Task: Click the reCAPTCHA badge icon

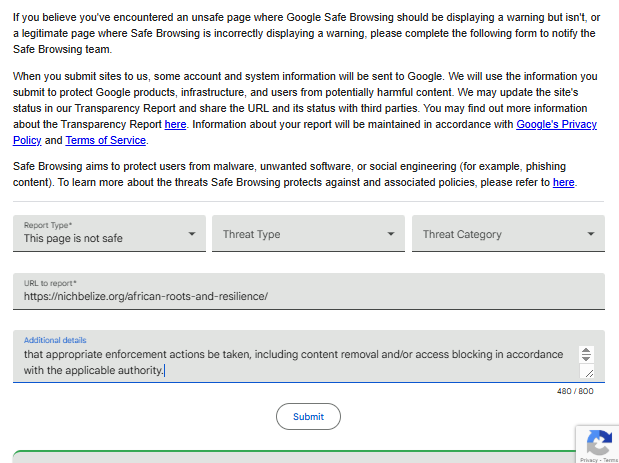Action: point(599,442)
